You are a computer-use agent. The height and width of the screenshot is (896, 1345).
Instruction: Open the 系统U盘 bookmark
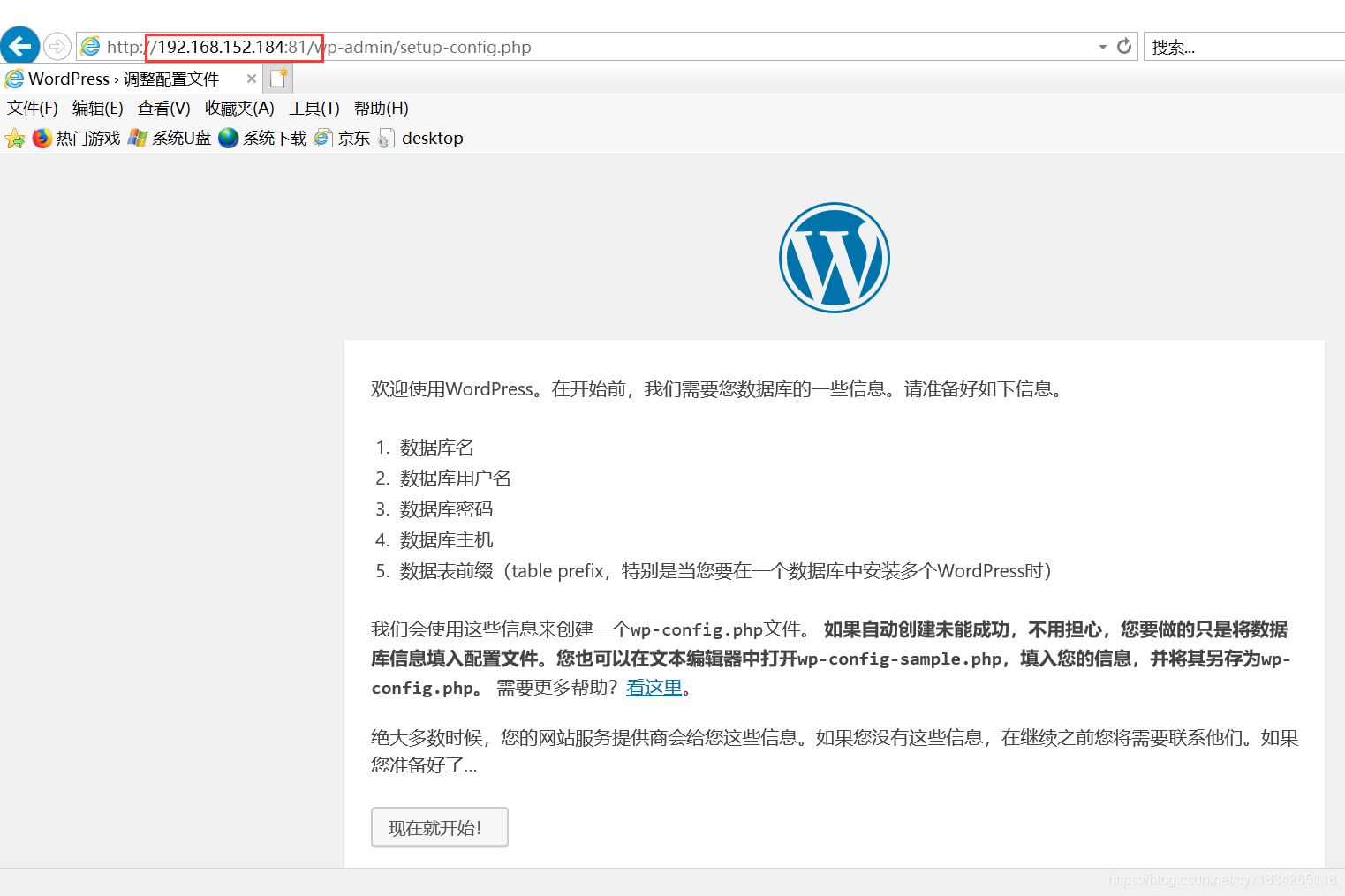170,138
